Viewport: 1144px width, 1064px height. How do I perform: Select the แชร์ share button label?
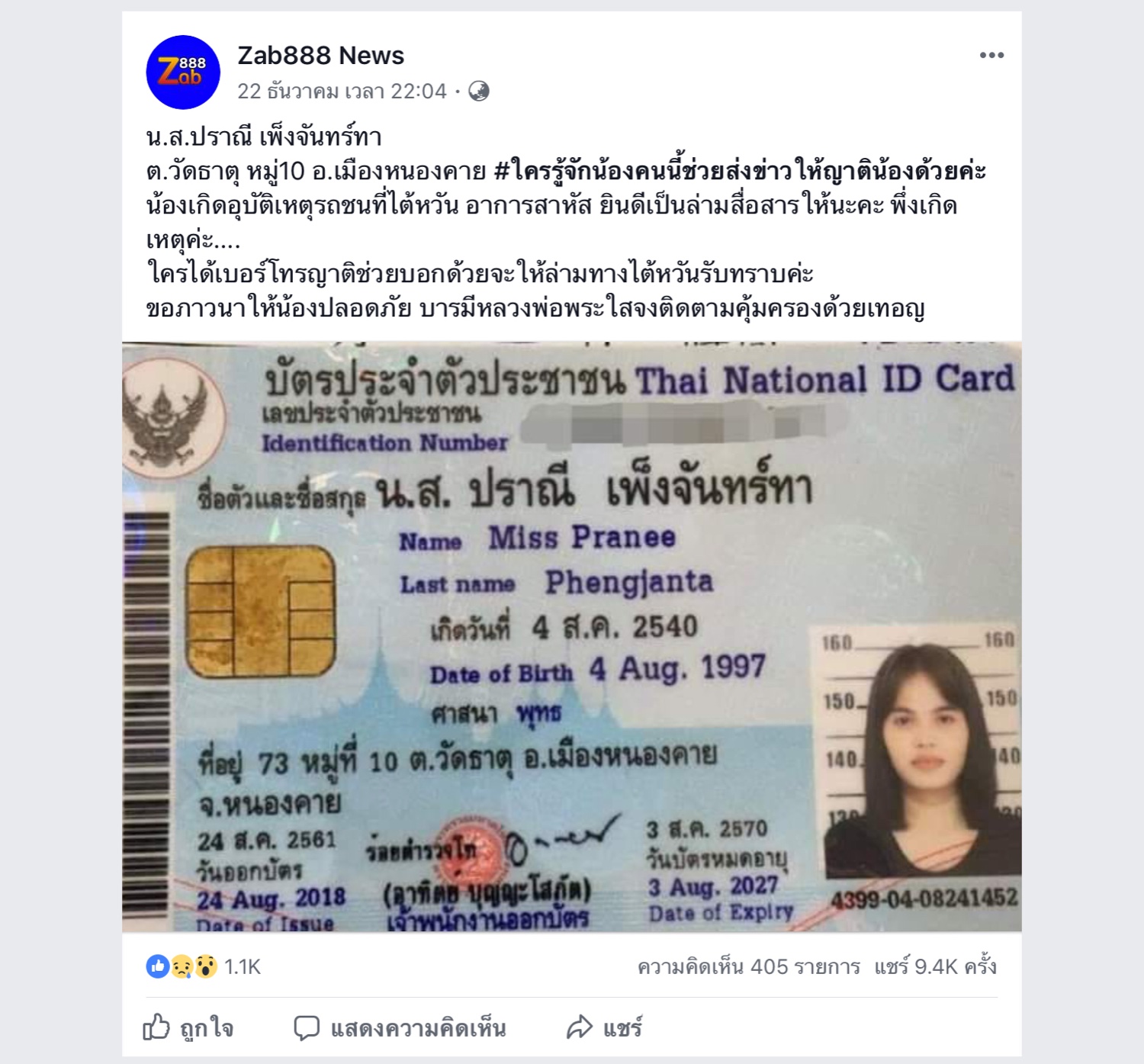tap(622, 1029)
